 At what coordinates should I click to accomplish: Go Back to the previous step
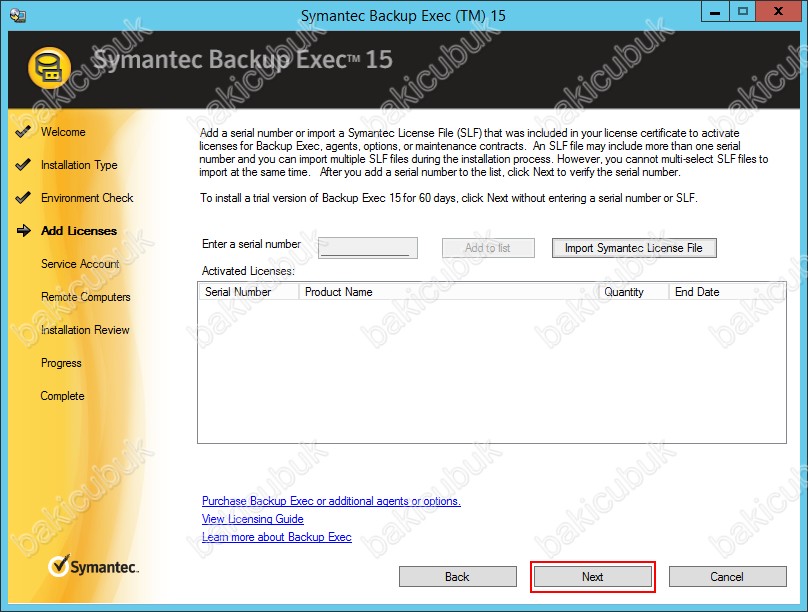tap(457, 577)
